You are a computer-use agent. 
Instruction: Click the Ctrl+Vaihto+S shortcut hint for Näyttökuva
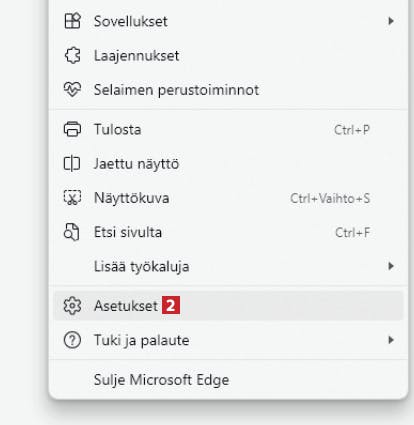pyautogui.click(x=330, y=198)
